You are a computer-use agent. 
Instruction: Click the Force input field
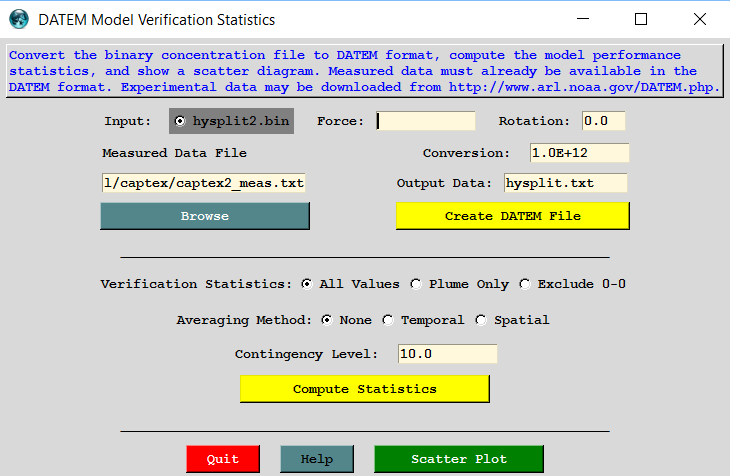coord(426,121)
